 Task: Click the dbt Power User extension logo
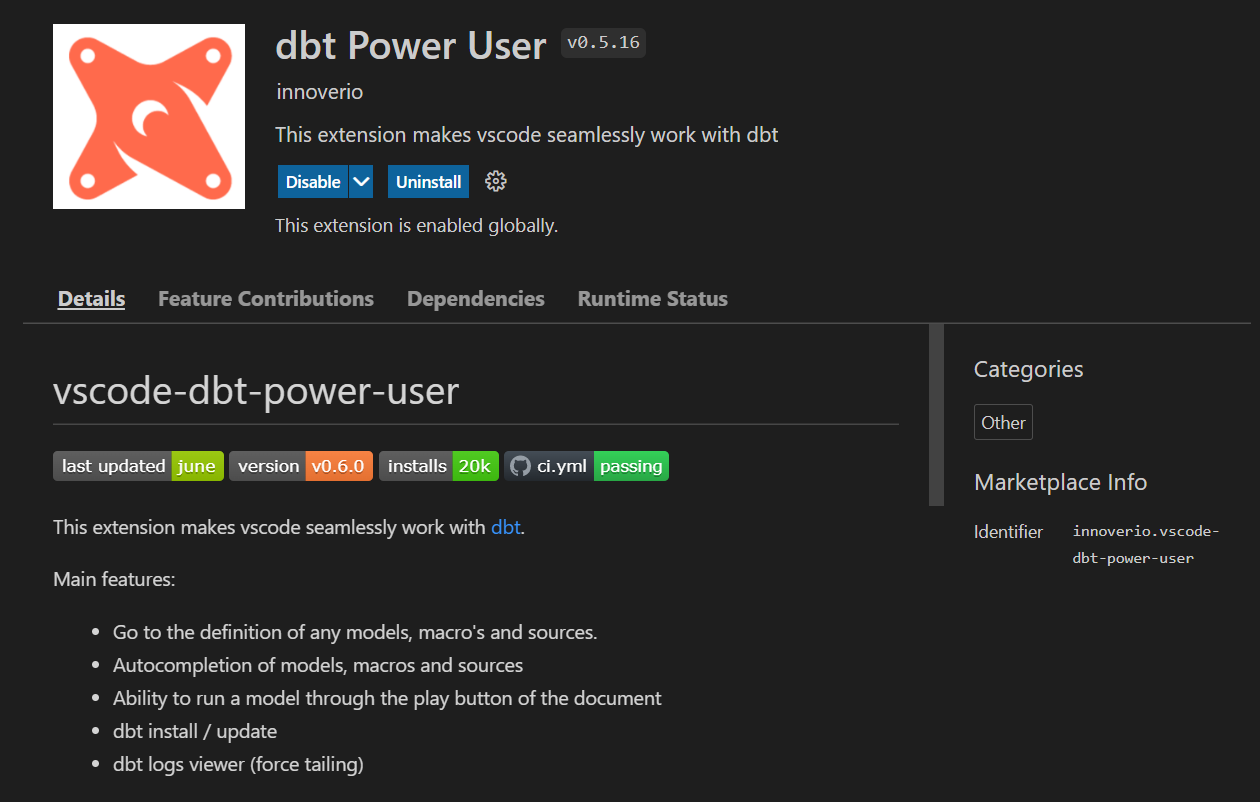(x=149, y=116)
